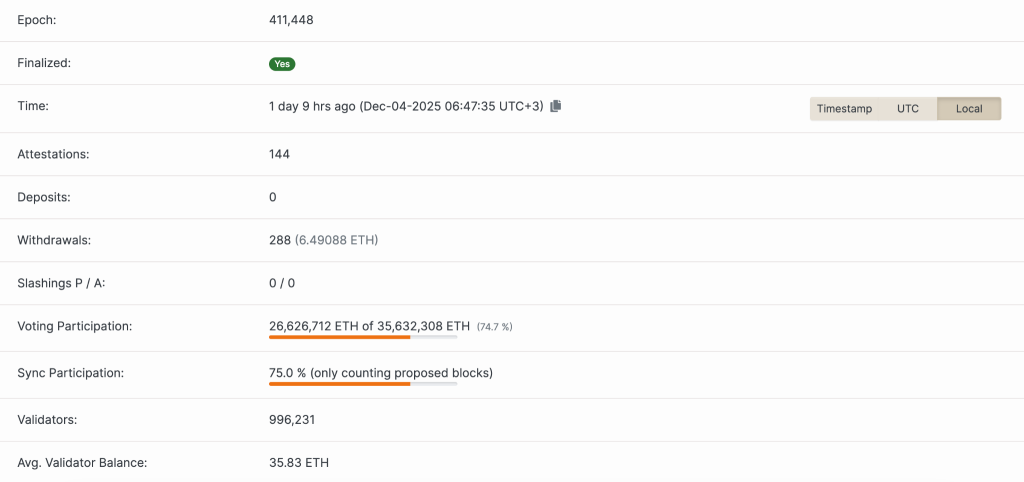Viewport: 1024px width, 482px height.
Task: Click the validators count 996,231
Action: 292,420
